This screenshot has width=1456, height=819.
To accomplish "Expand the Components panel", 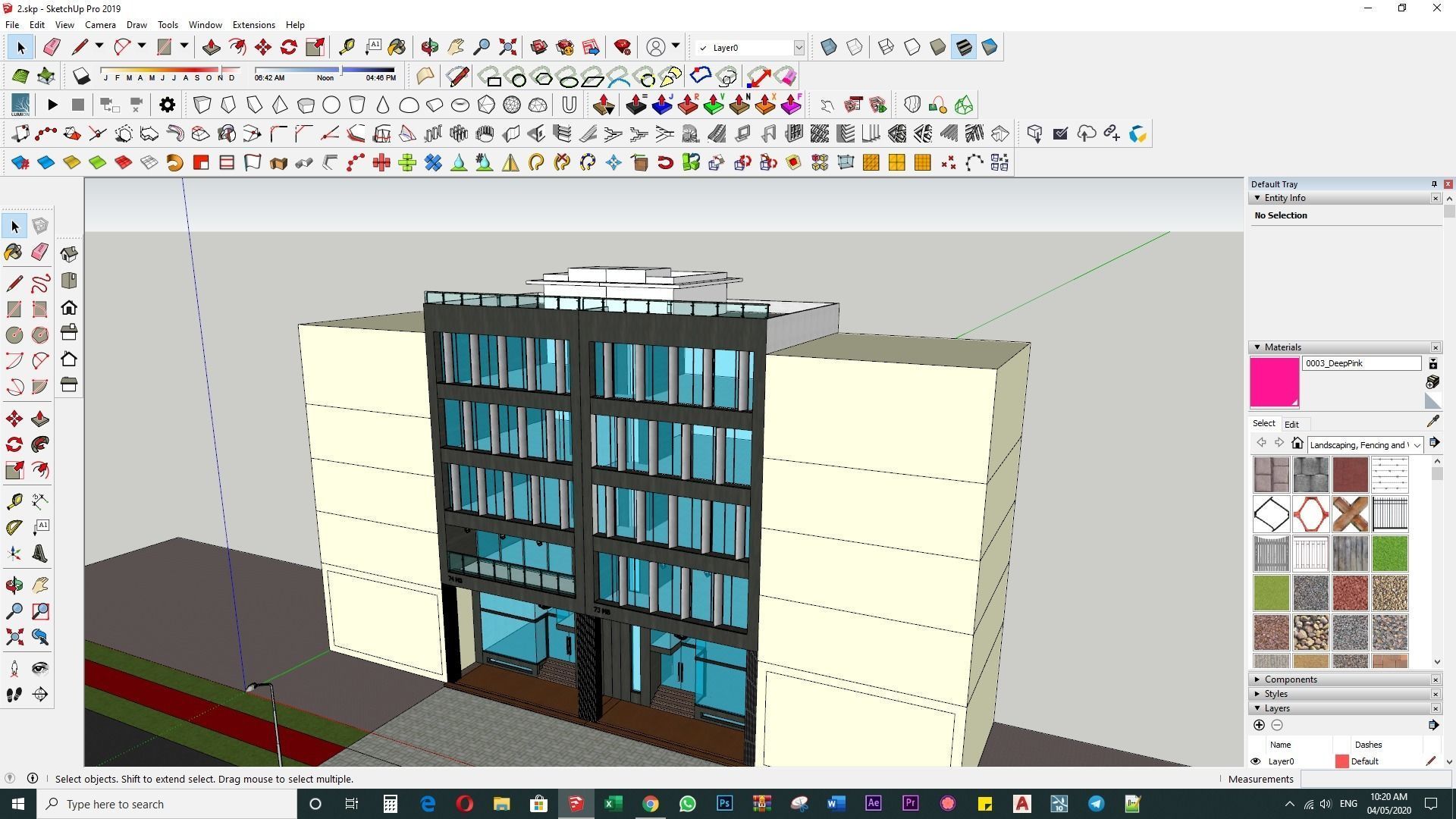I will 1257,679.
